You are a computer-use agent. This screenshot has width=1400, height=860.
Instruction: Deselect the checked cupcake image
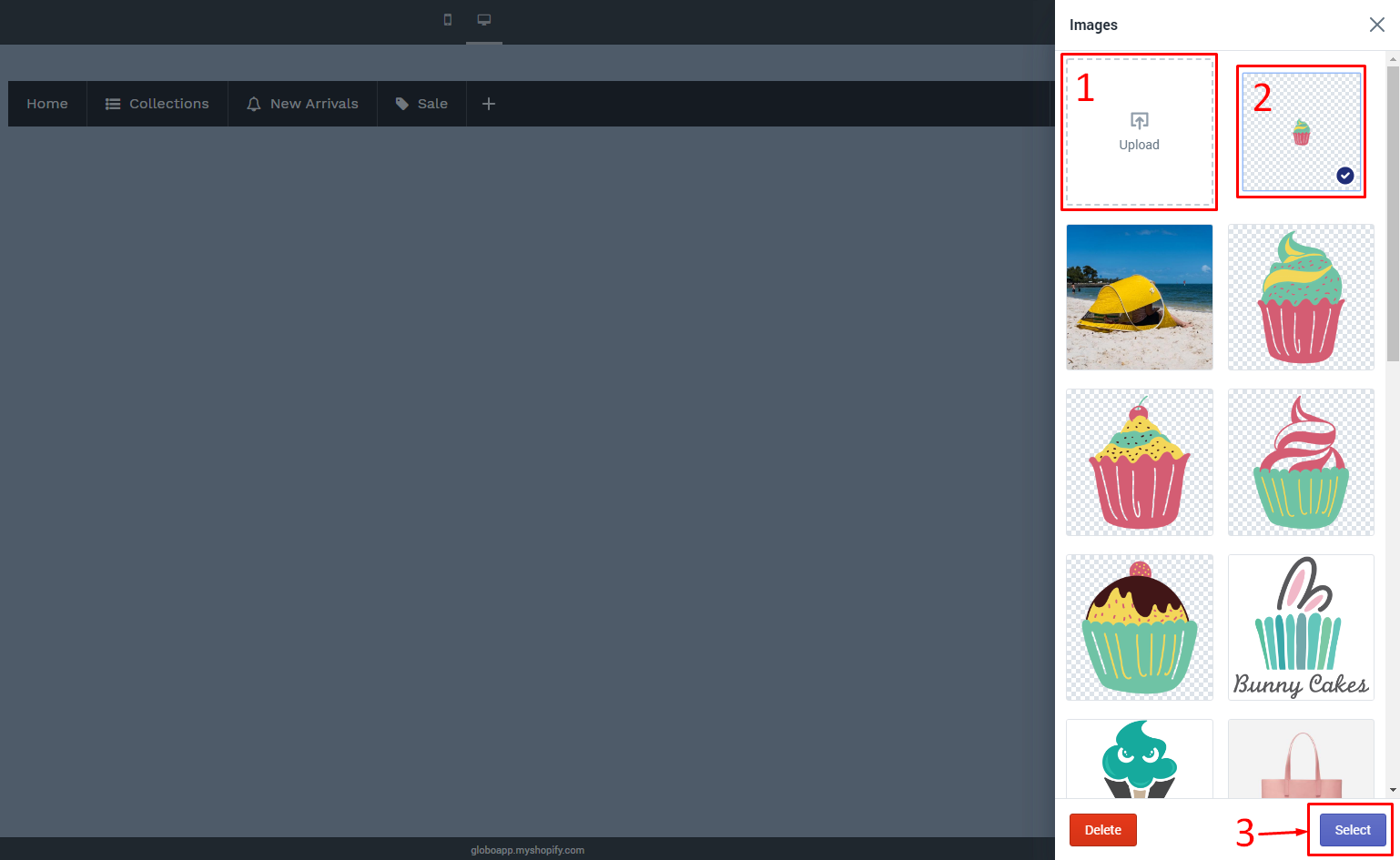[x=1344, y=175]
